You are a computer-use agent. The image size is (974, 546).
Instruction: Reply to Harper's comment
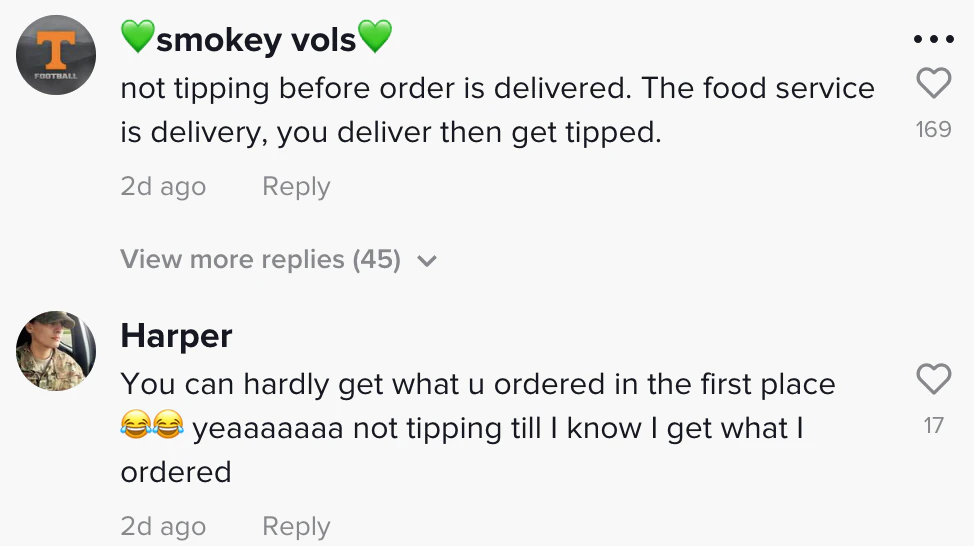[x=295, y=527]
